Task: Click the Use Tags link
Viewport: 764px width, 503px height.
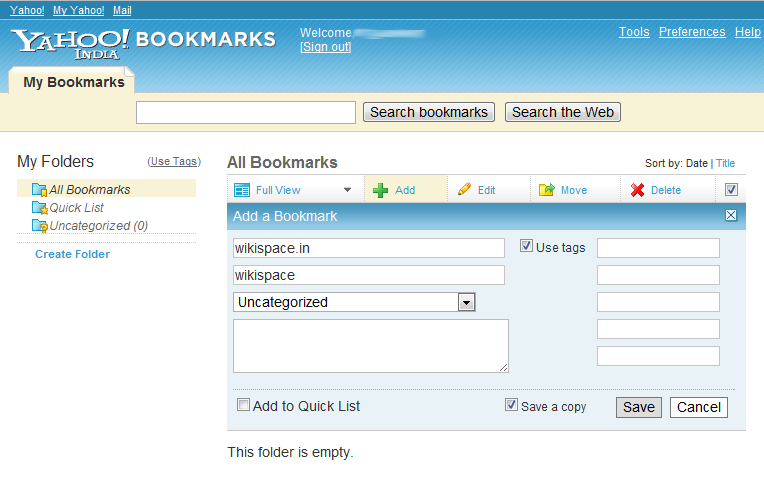Action: (174, 161)
